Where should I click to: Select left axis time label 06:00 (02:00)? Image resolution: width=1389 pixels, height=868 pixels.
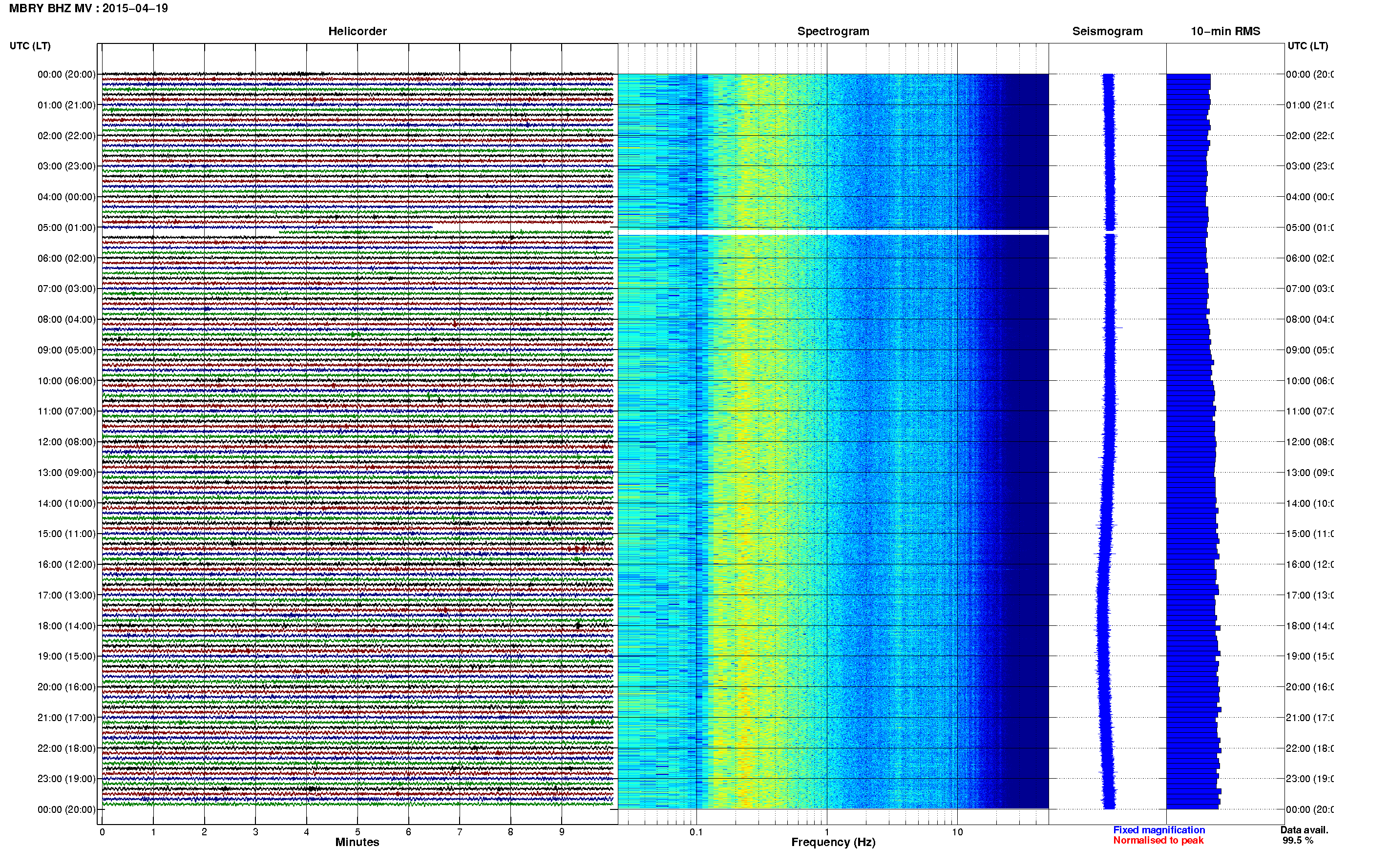pos(66,258)
